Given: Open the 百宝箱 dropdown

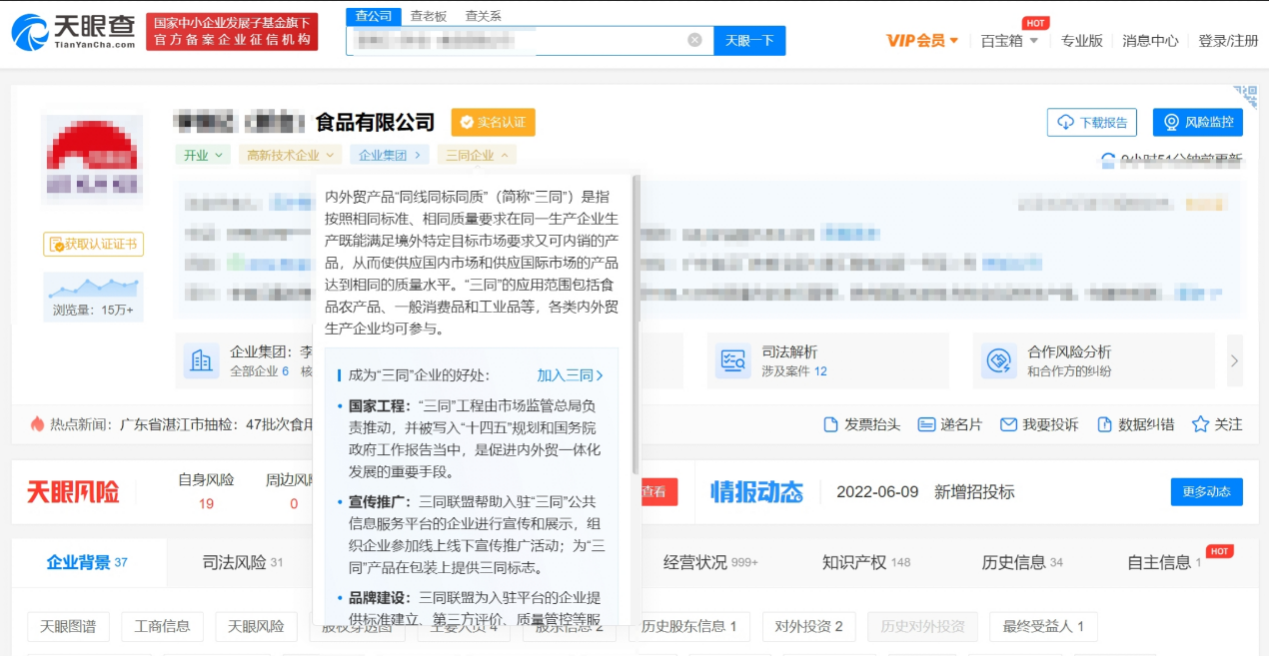Looking at the screenshot, I should 1009,41.
